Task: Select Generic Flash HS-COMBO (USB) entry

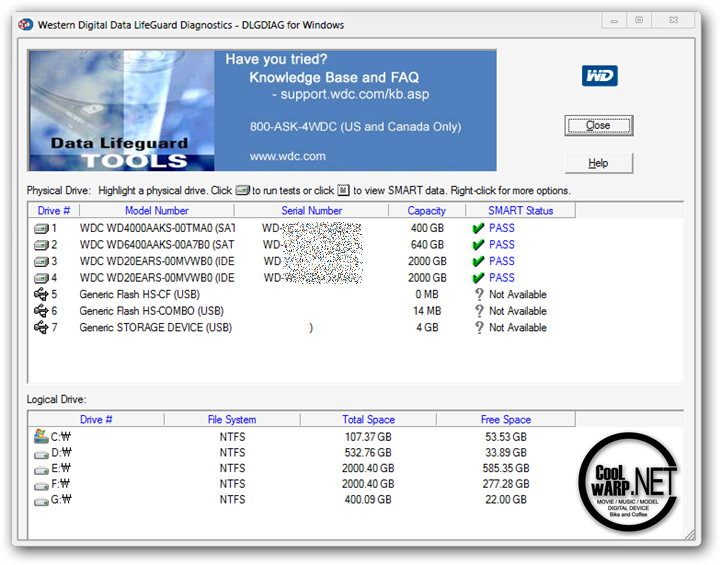Action: (152, 311)
